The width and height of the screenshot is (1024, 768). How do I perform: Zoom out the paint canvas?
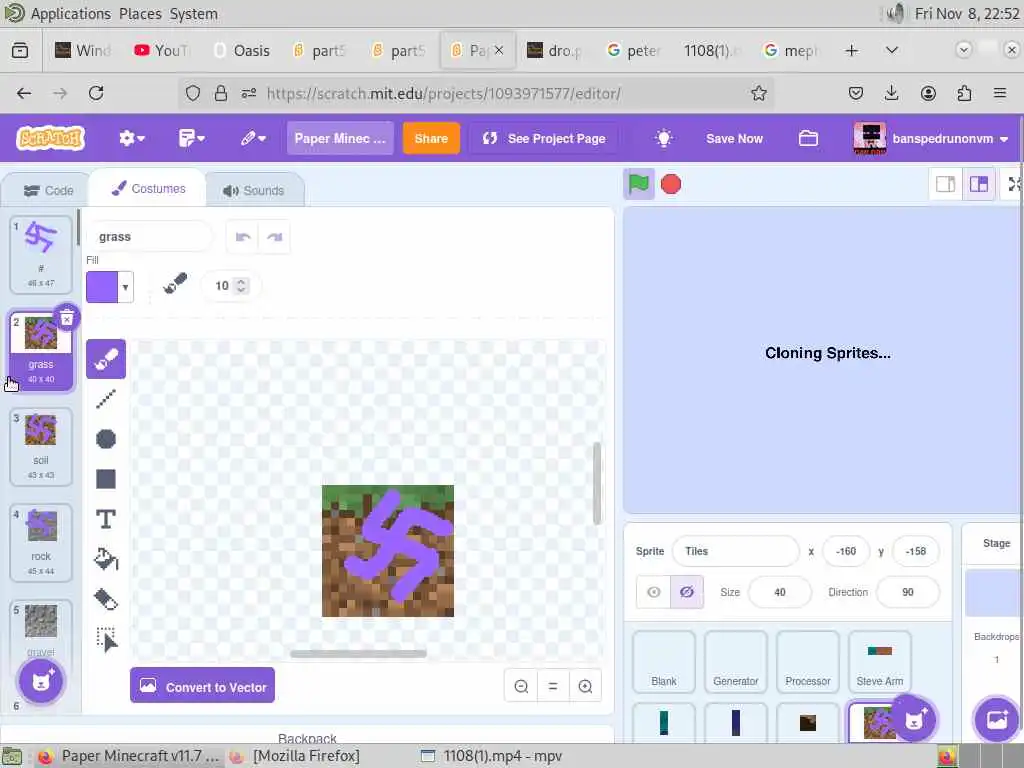pos(521,686)
